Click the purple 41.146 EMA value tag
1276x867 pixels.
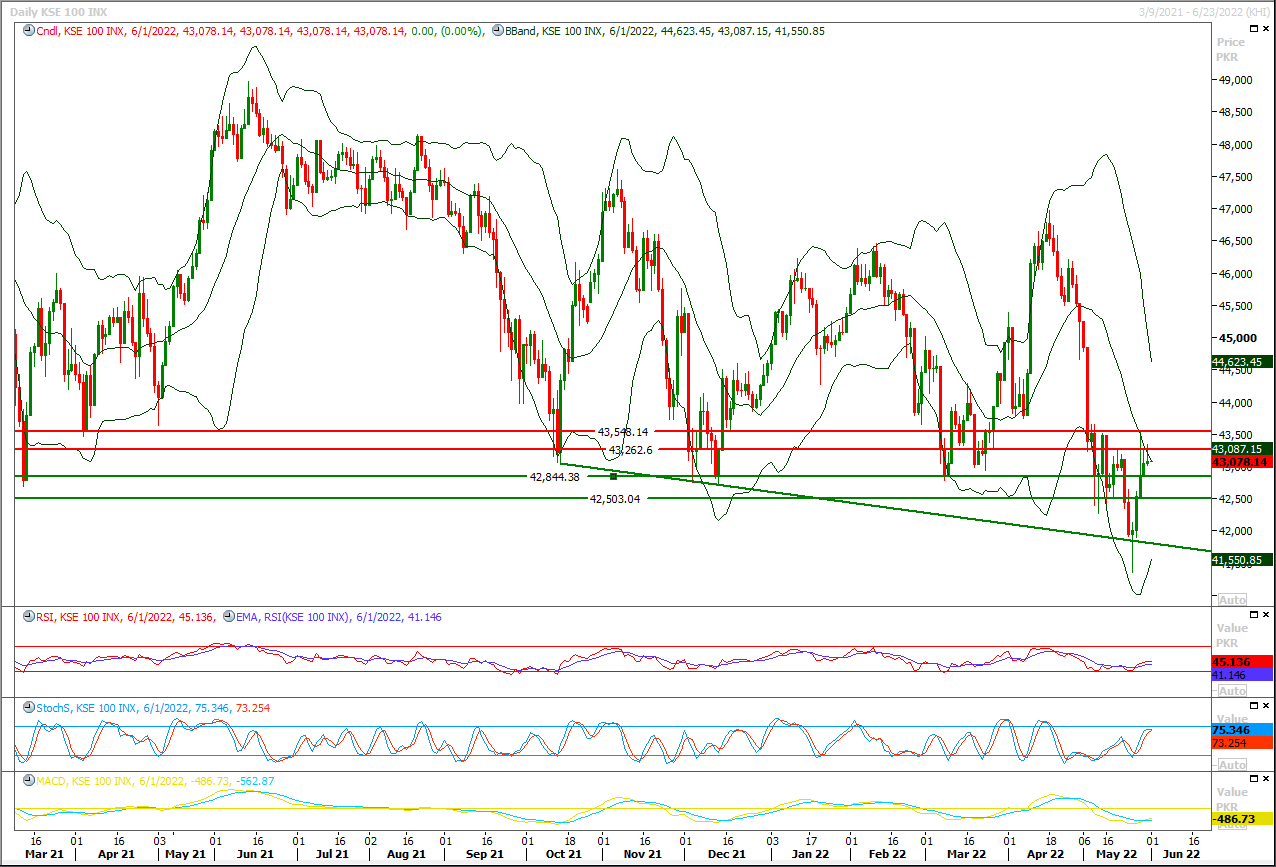tap(1241, 676)
